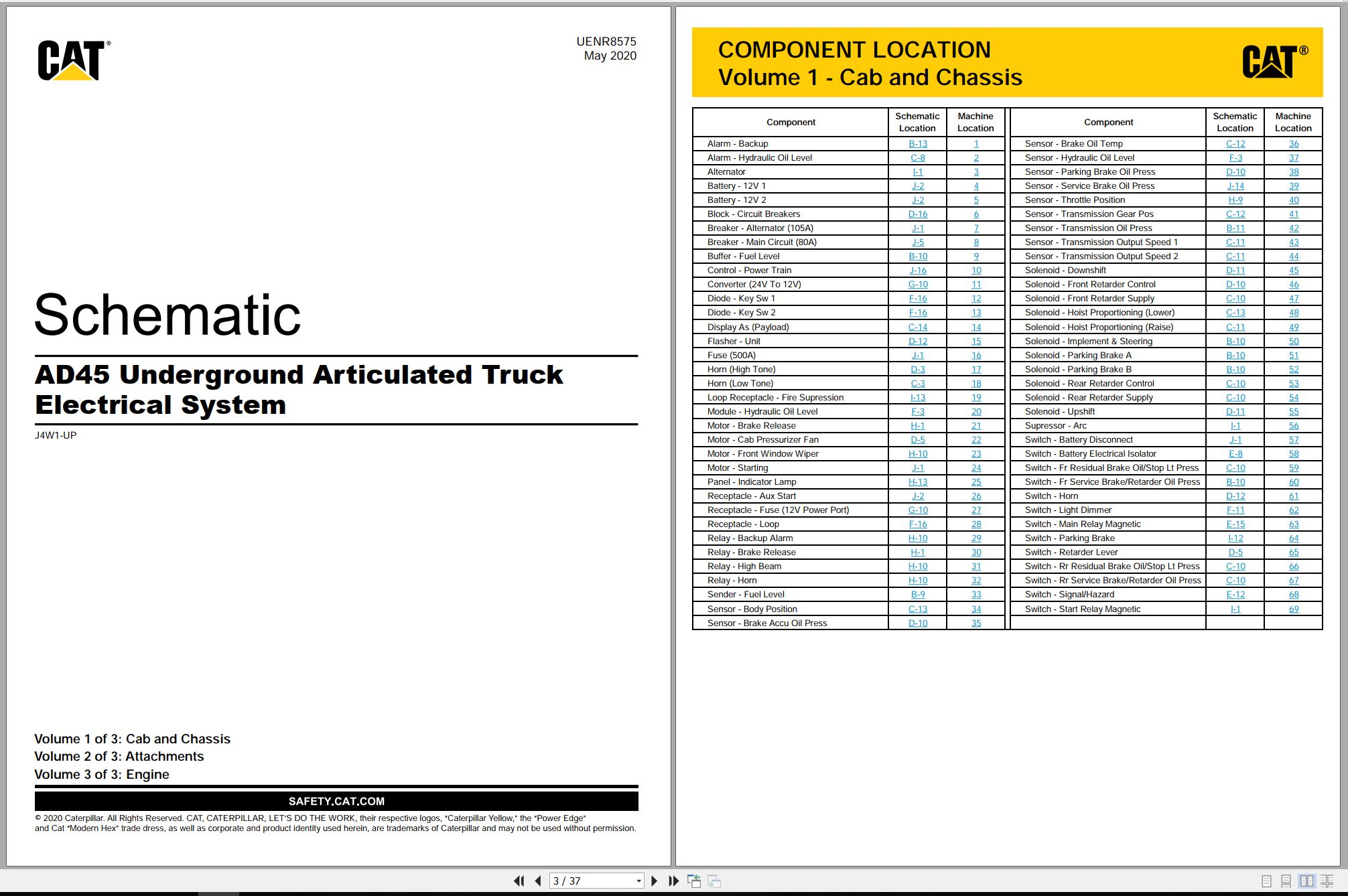1348x896 pixels.
Task: Follow D-5 link for Motor Cab Pressurizer Fan
Action: pyautogui.click(x=917, y=440)
